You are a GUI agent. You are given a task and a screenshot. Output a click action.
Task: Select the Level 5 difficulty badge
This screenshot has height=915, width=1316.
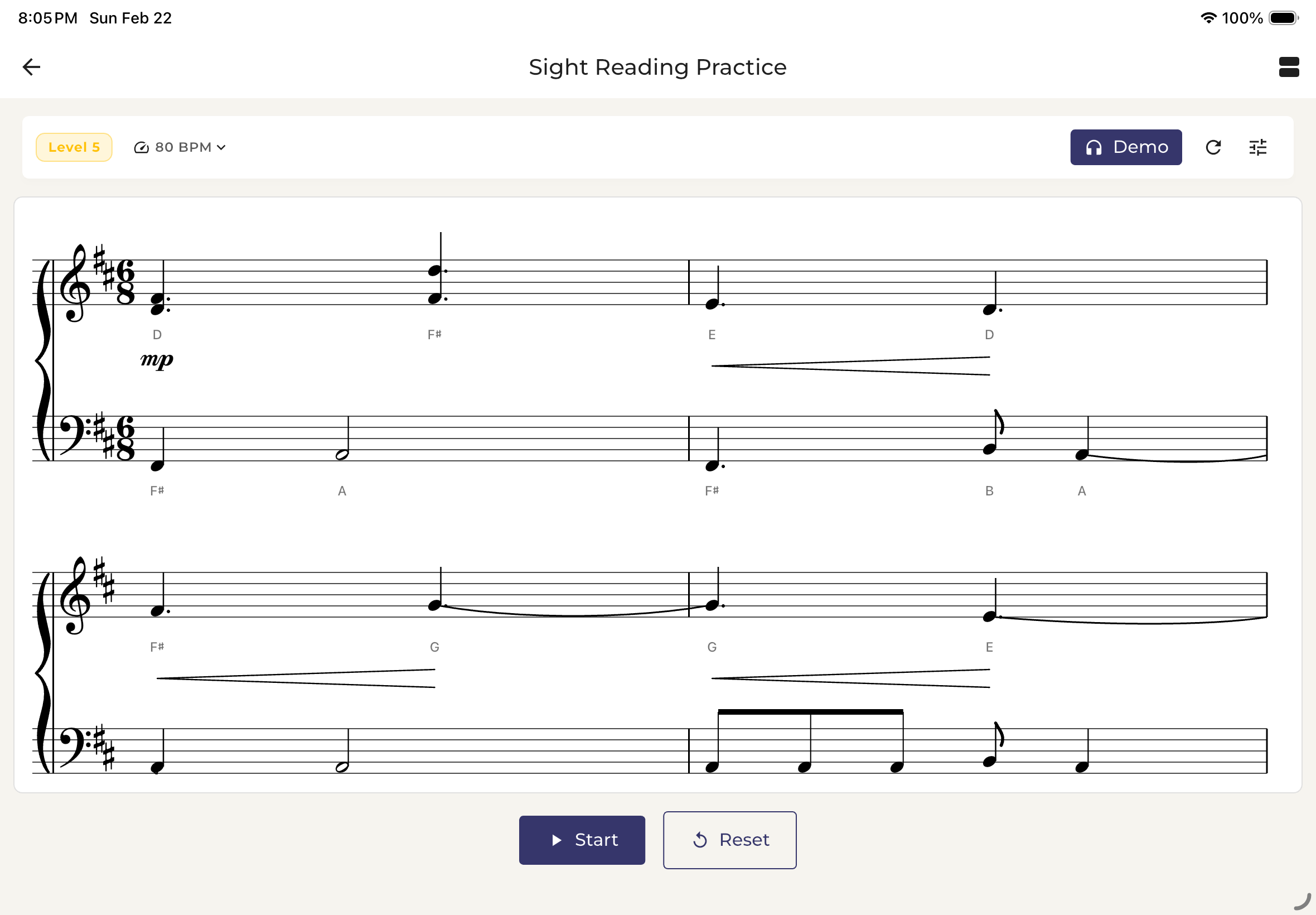74,147
